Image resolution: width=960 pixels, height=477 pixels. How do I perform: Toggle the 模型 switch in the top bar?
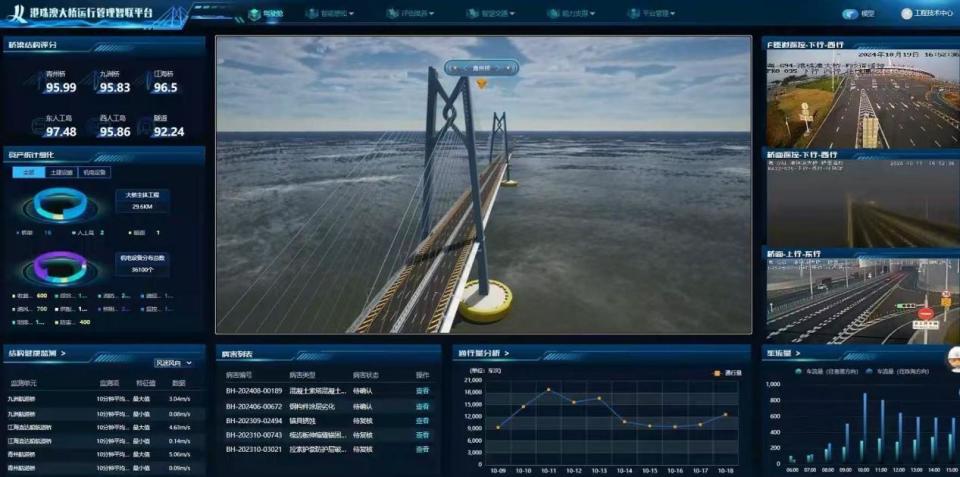coord(850,14)
